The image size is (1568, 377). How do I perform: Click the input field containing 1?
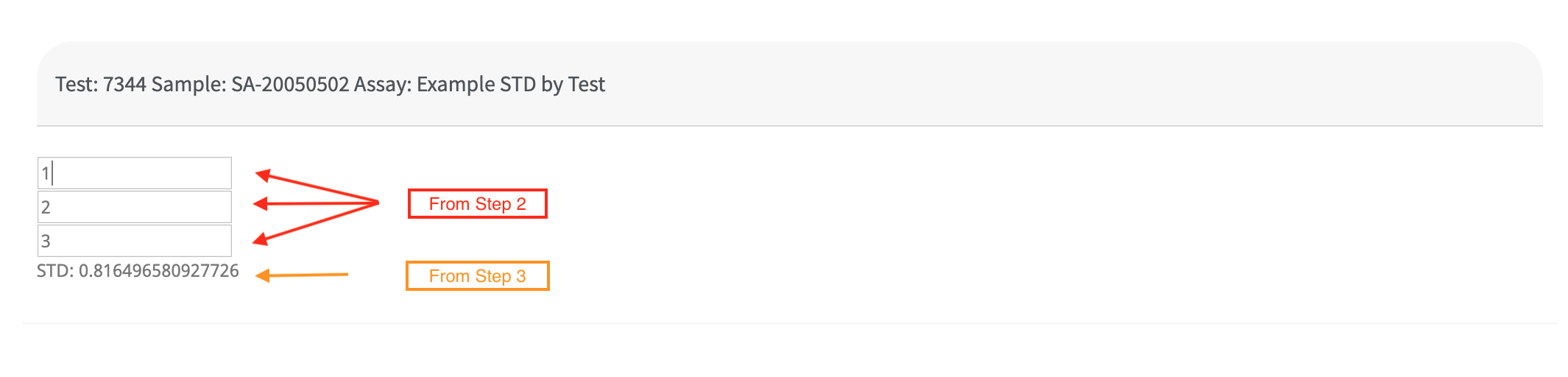[135, 173]
